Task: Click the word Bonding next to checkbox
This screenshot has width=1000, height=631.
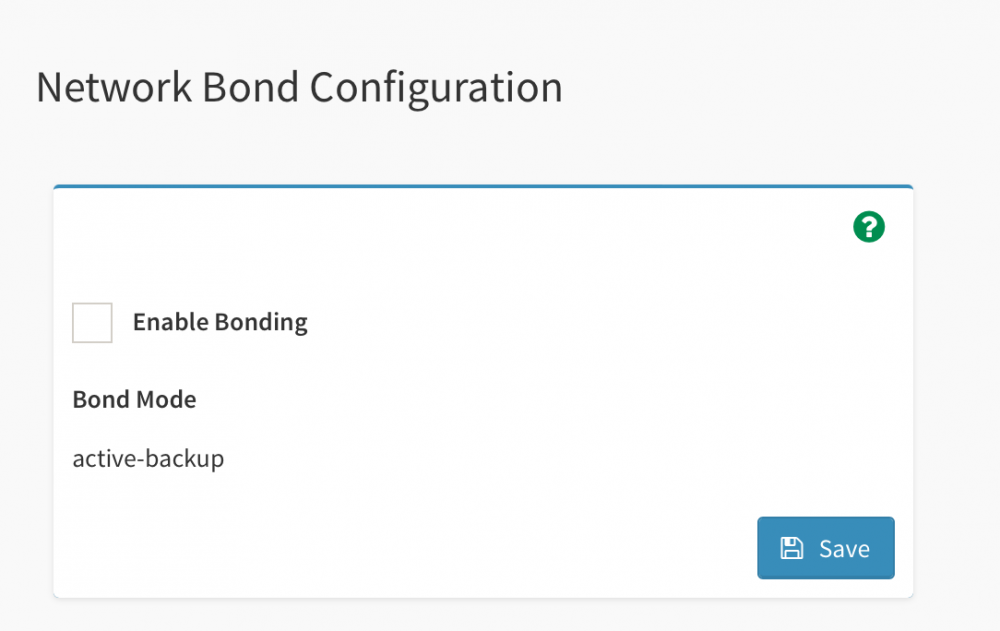Action: [x=261, y=323]
